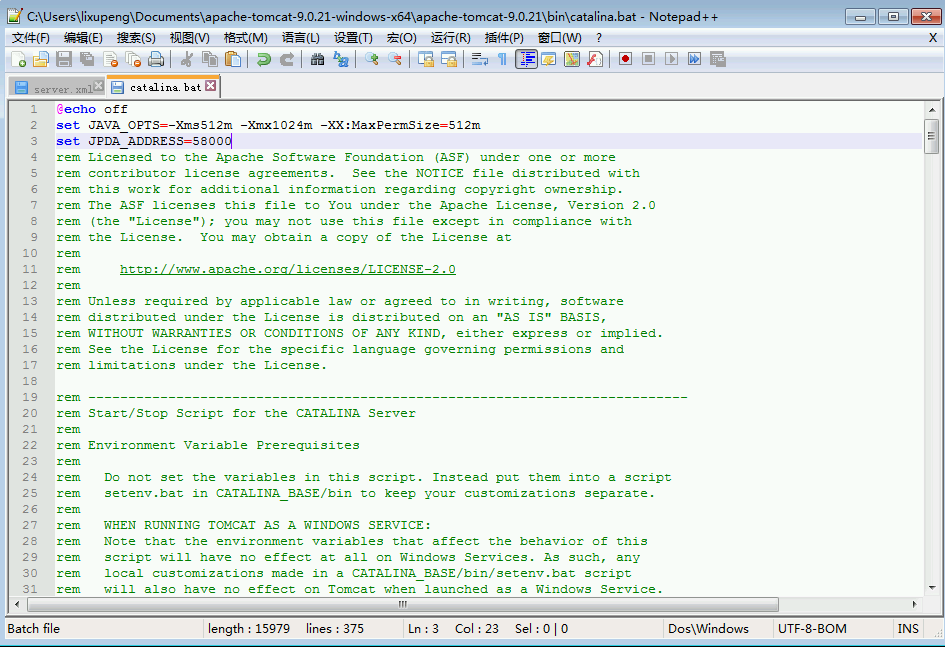Image resolution: width=945 pixels, height=647 pixels.
Task: Click the Save All icon
Action: (87, 59)
